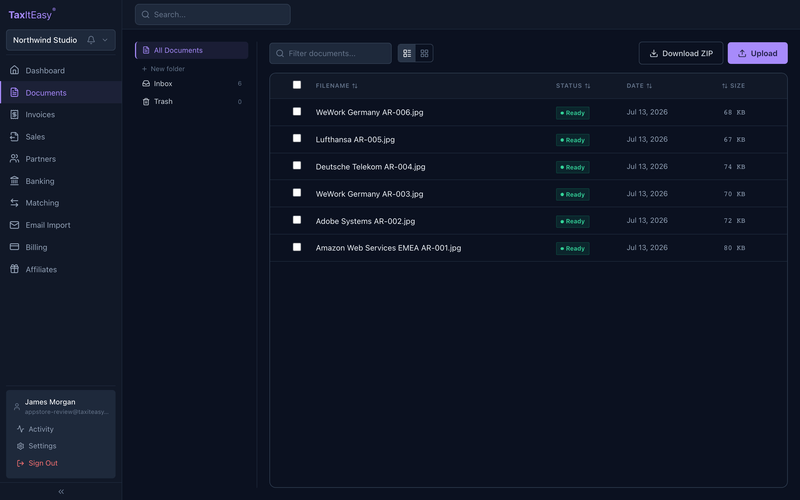Sort by Filename column
800x500 pixels.
coord(337,86)
